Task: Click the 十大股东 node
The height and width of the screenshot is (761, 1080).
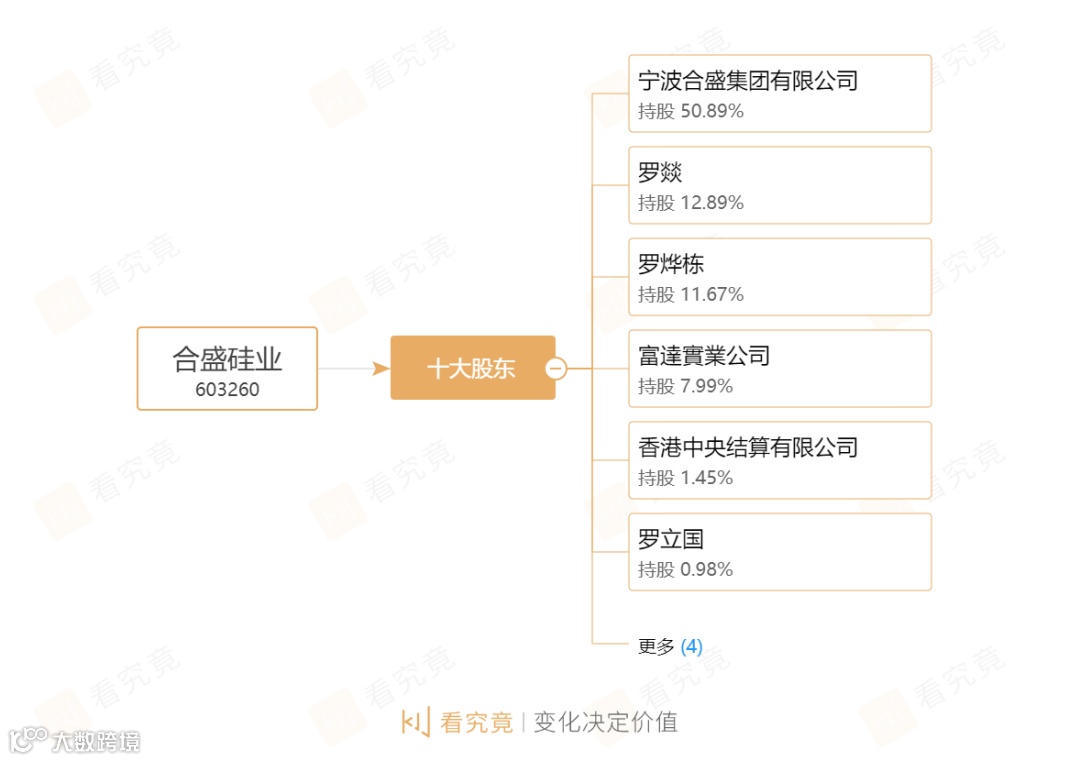Action: [x=471, y=368]
